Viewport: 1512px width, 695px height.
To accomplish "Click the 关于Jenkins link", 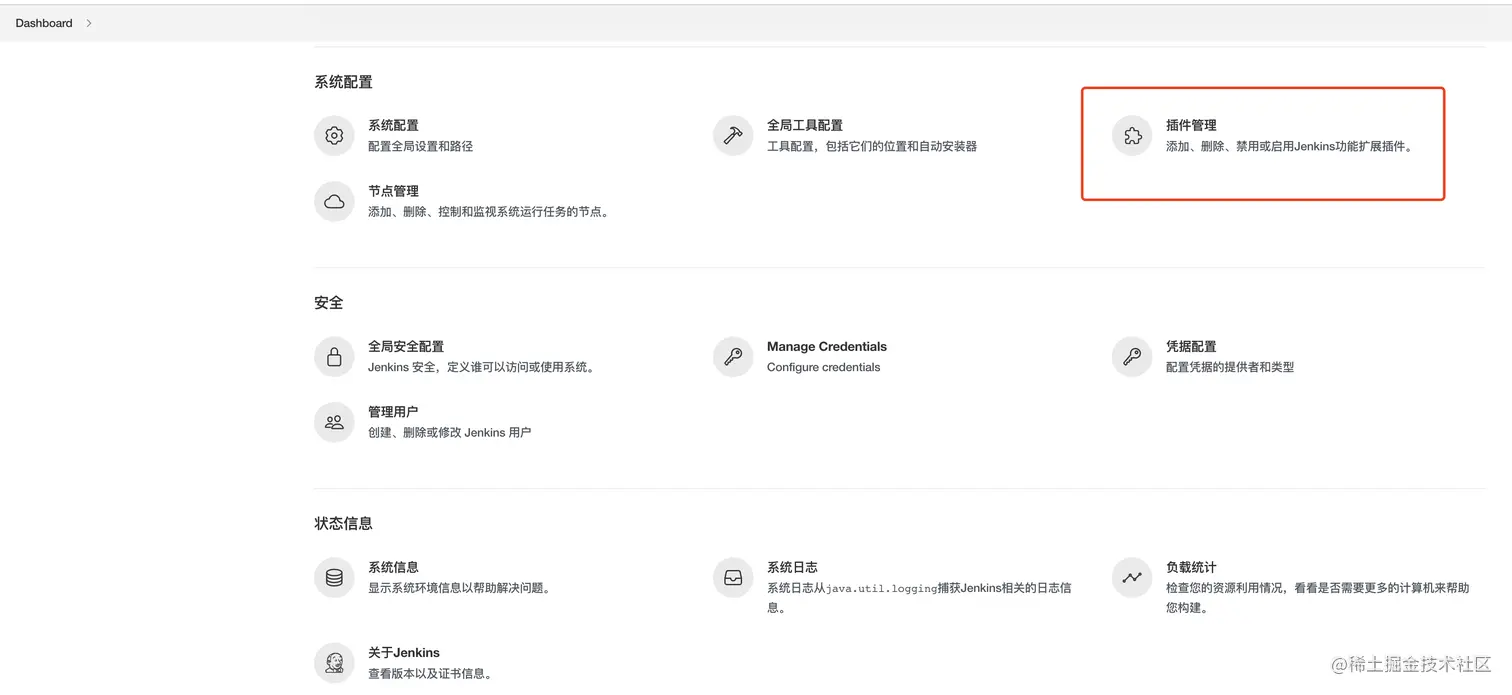I will (x=404, y=652).
